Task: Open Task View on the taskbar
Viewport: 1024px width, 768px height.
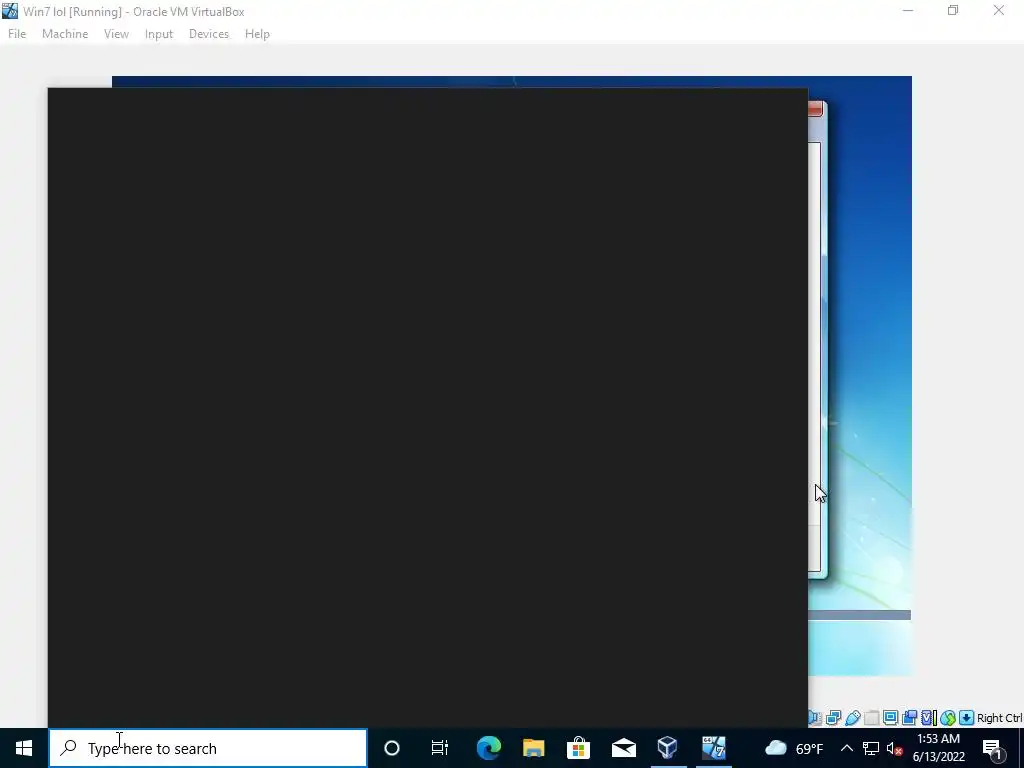Action: tap(440, 748)
